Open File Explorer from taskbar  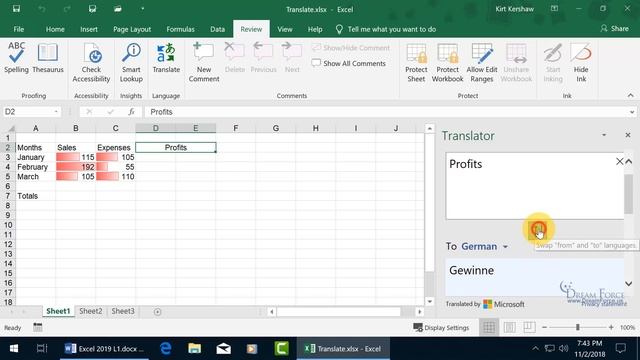tap(194, 349)
